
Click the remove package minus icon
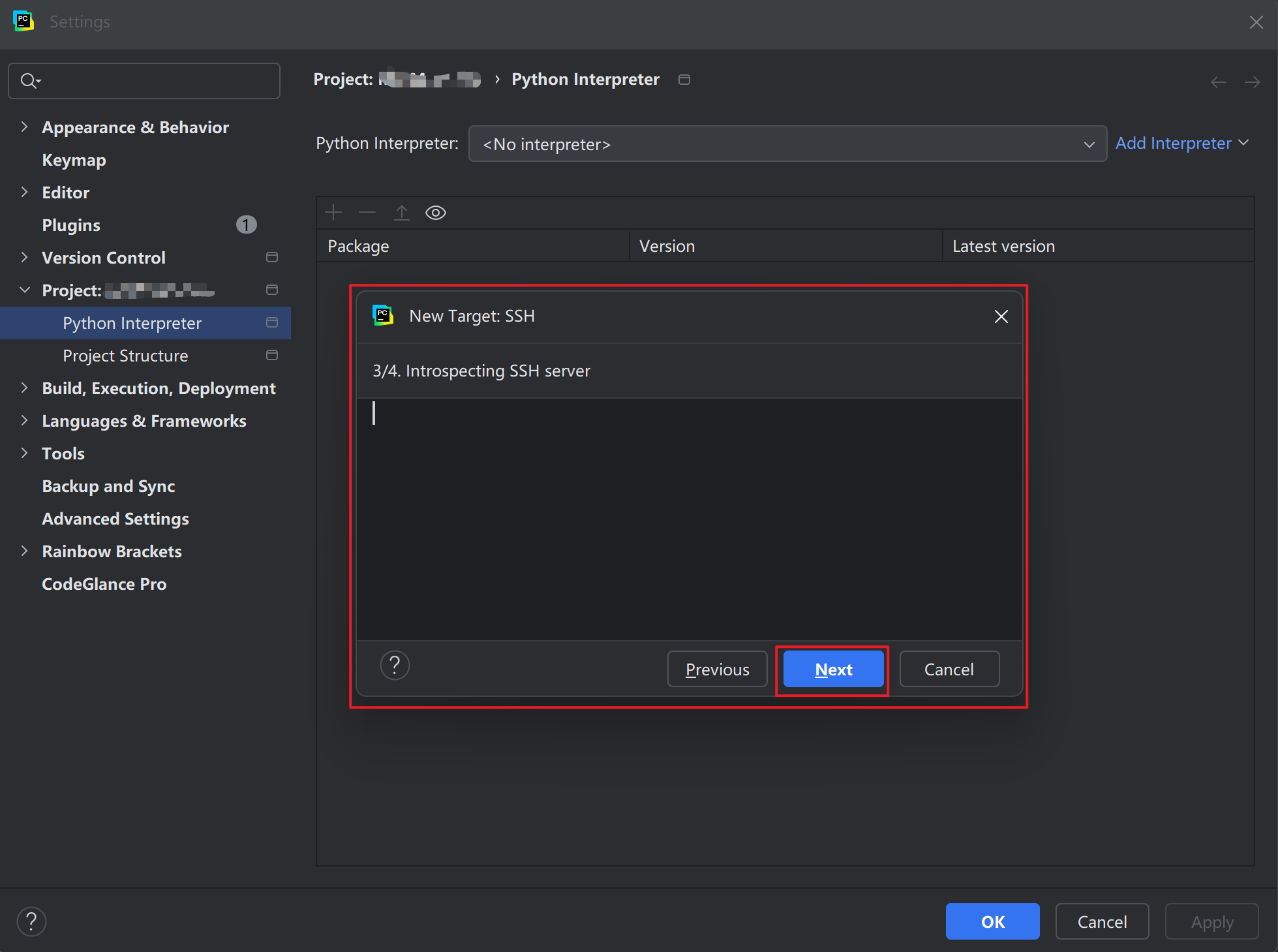click(367, 213)
